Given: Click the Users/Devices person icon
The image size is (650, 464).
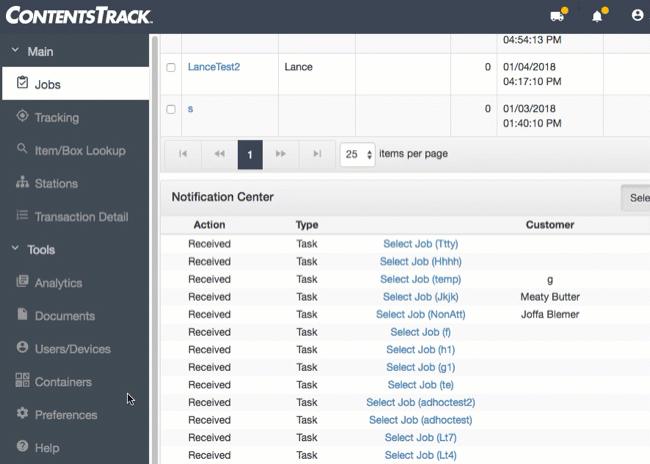Looking at the screenshot, I should point(22,347).
